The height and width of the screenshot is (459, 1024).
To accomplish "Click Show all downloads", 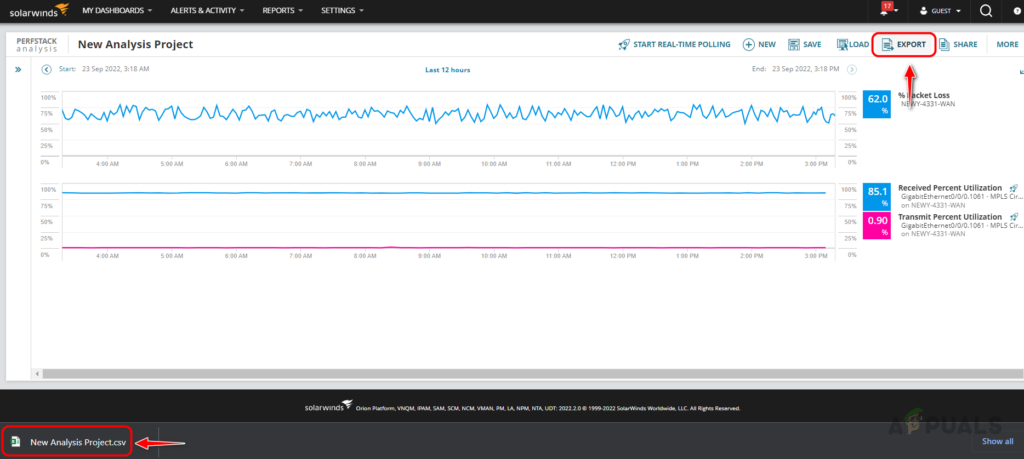I will pyautogui.click(x=998, y=442).
